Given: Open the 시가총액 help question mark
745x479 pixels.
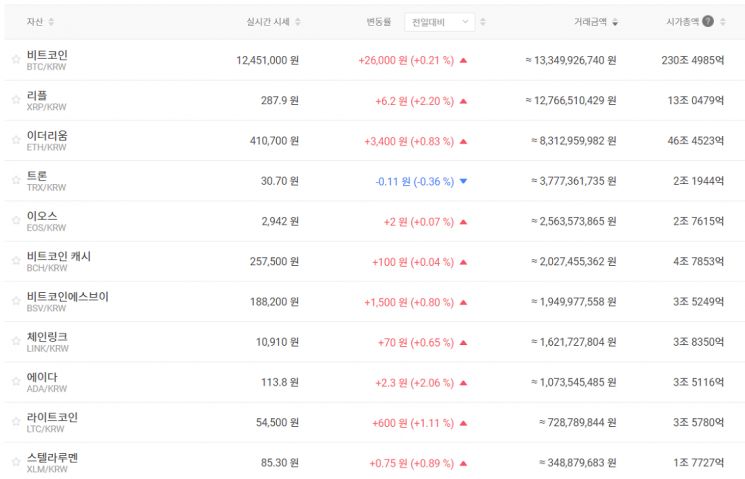Looking at the screenshot, I should pos(708,21).
